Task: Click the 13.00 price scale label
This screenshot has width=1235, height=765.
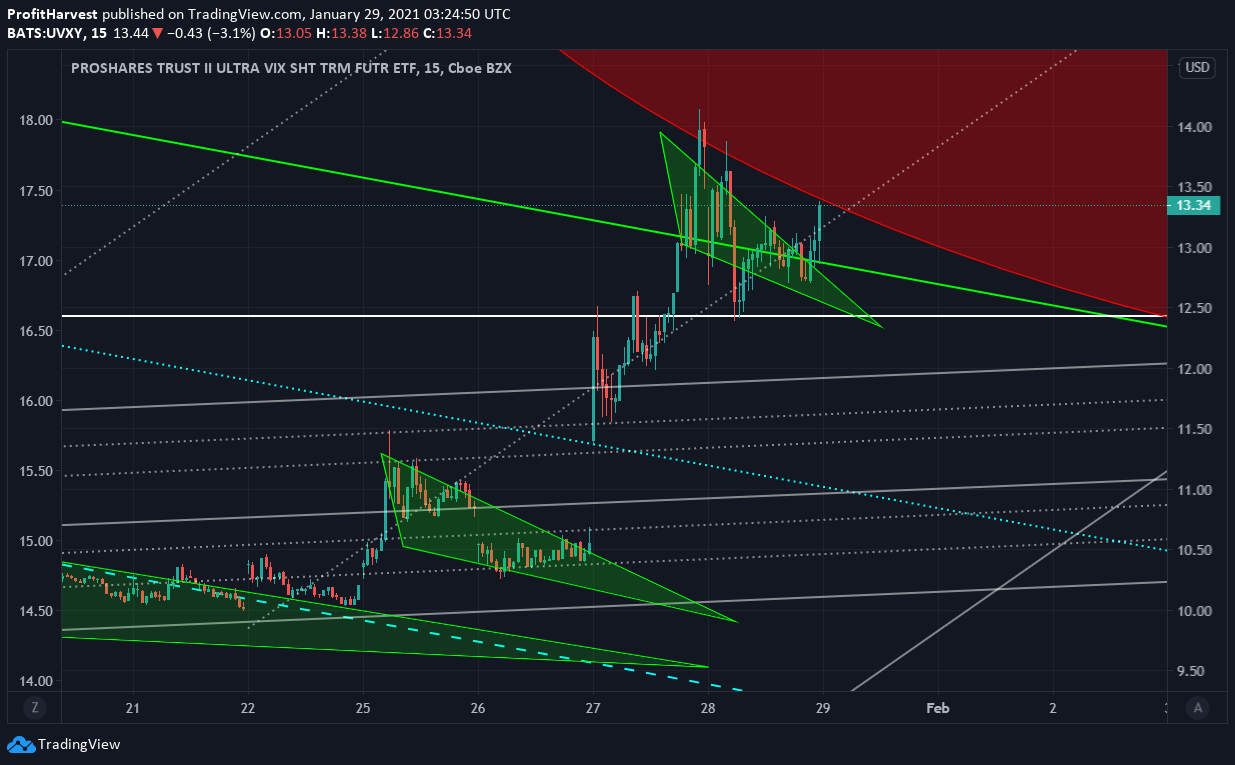Action: coord(1196,248)
